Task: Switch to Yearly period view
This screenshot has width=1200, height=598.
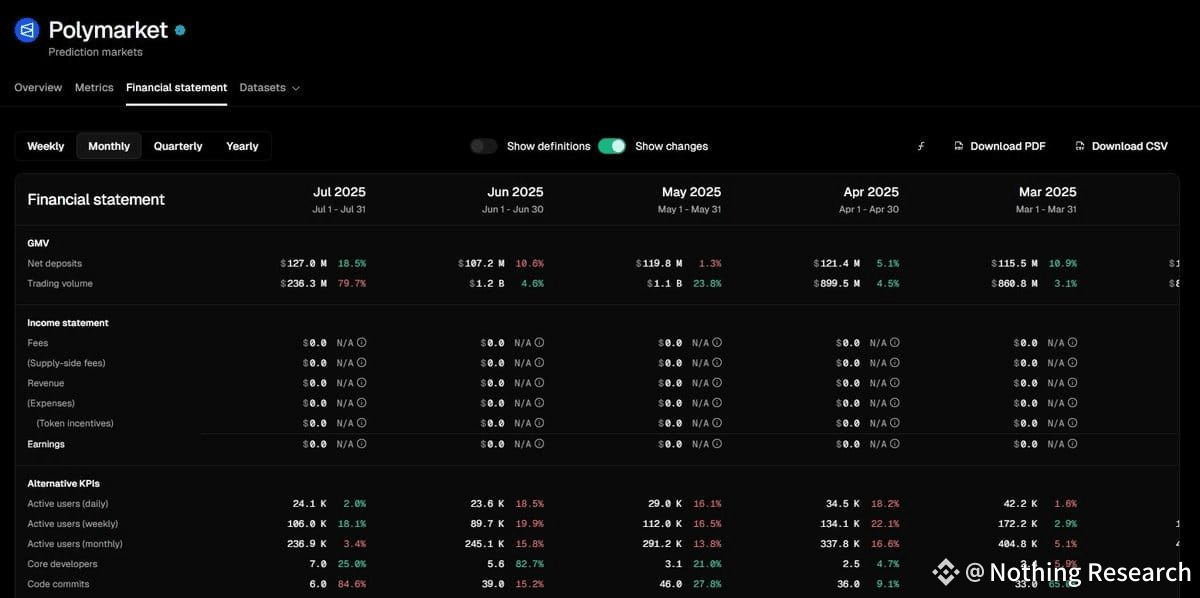Action: coord(242,146)
